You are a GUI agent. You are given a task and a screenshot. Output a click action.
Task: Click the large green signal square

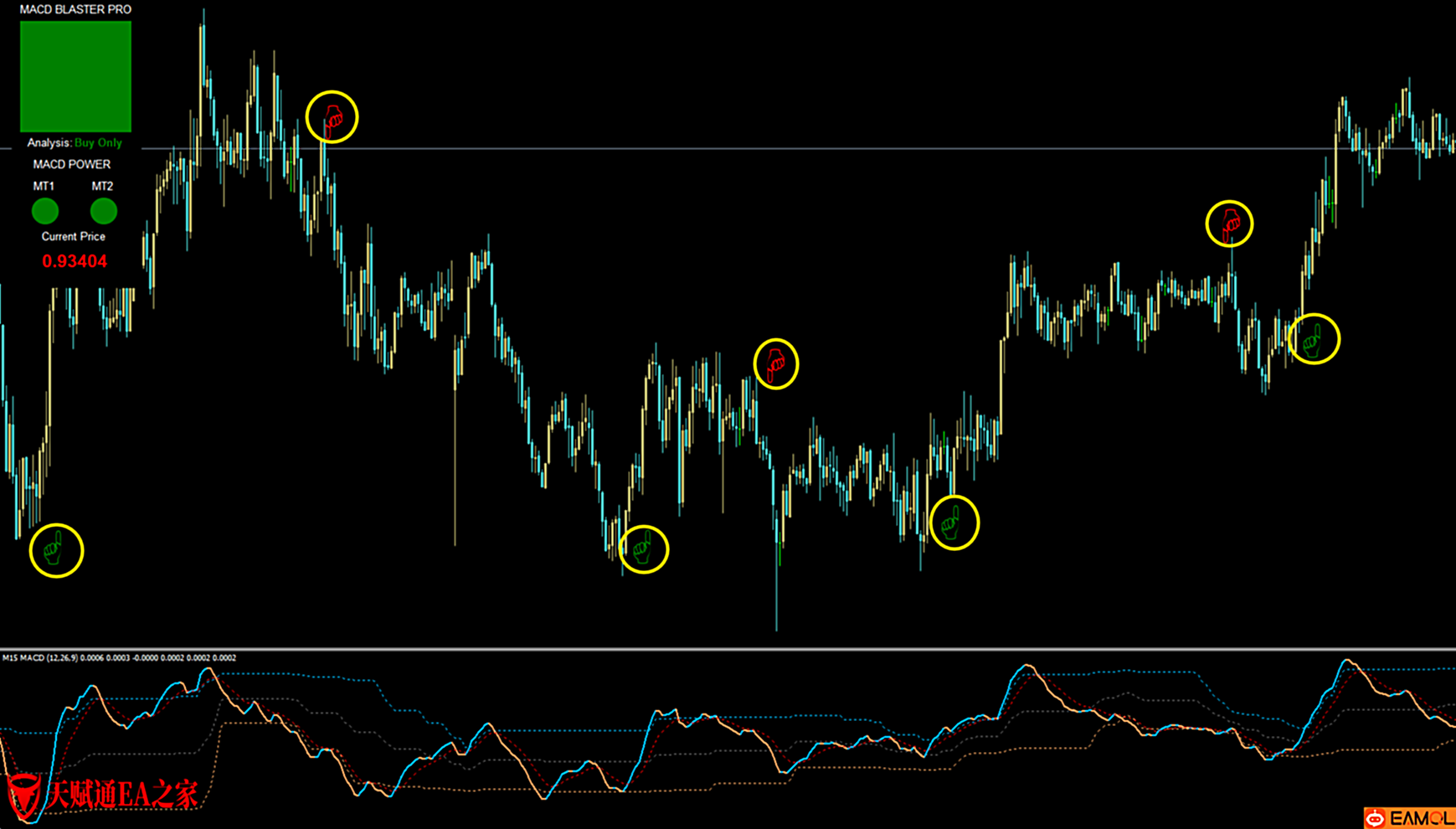[x=75, y=76]
